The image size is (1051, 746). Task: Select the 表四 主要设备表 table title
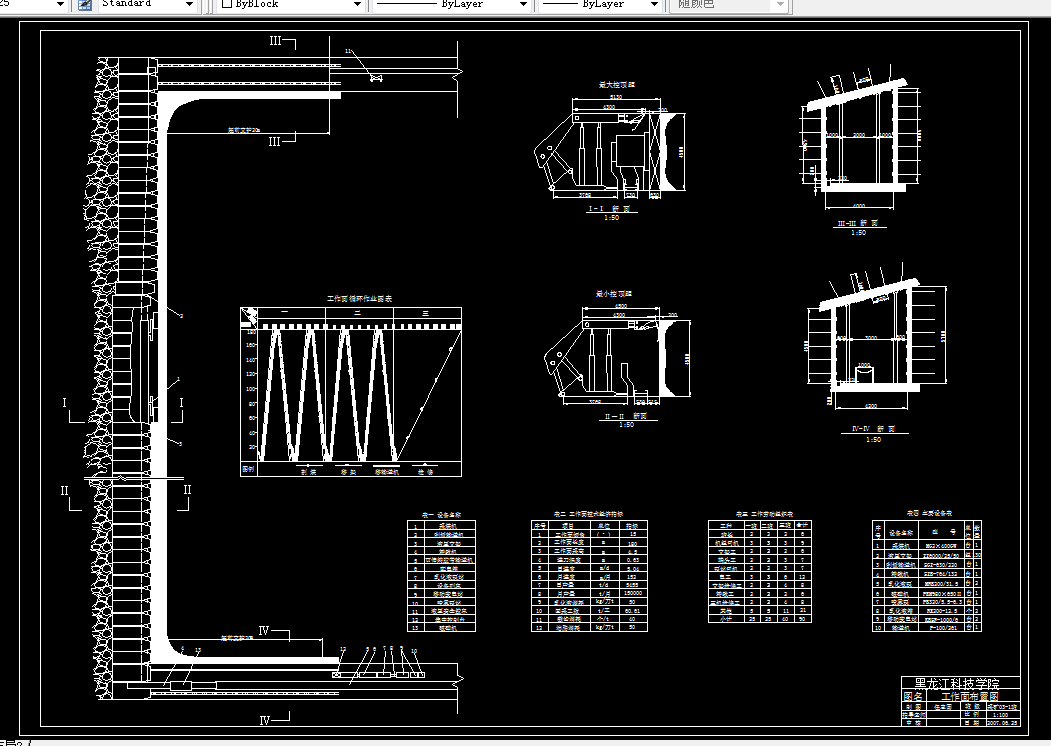tap(929, 513)
